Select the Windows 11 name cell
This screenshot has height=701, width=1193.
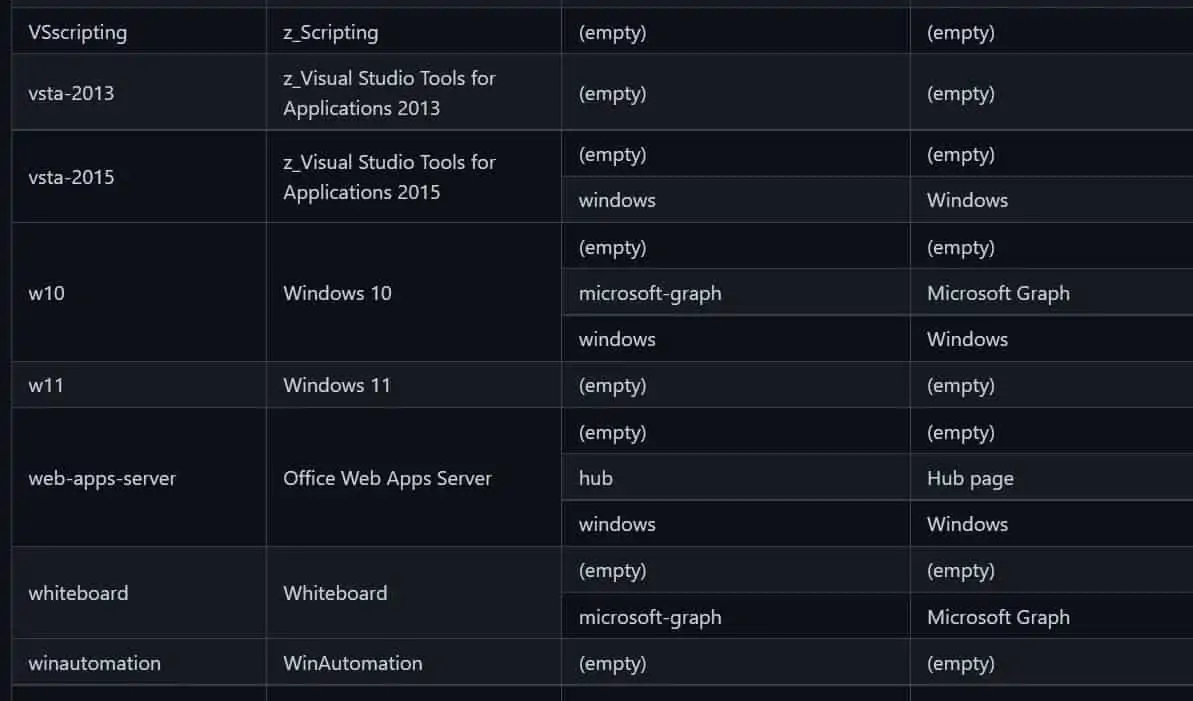337,385
